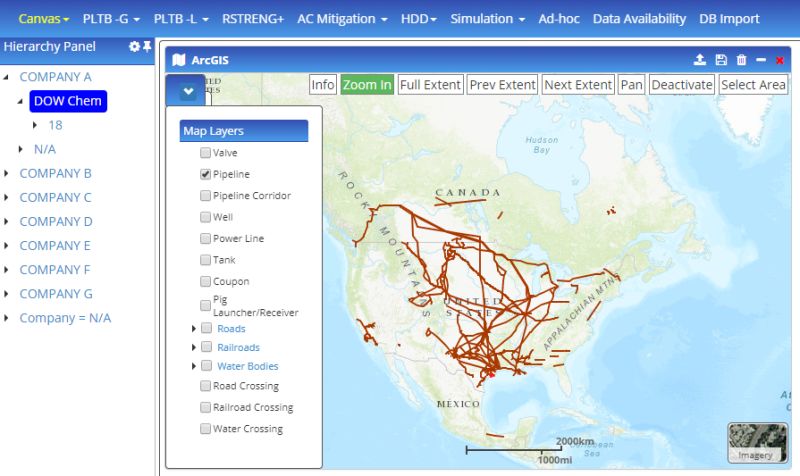The width and height of the screenshot is (800, 476).
Task: Click the Zoom In map button
Action: pyautogui.click(x=367, y=85)
